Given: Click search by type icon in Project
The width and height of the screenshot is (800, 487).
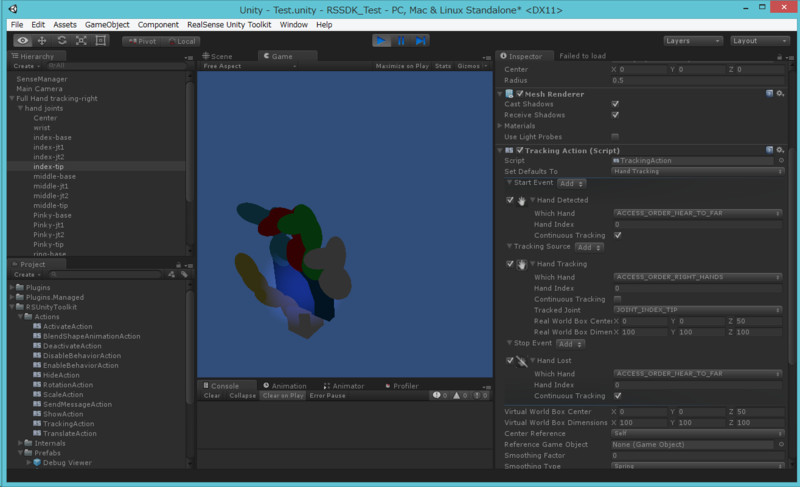Looking at the screenshot, I should coord(171,274).
